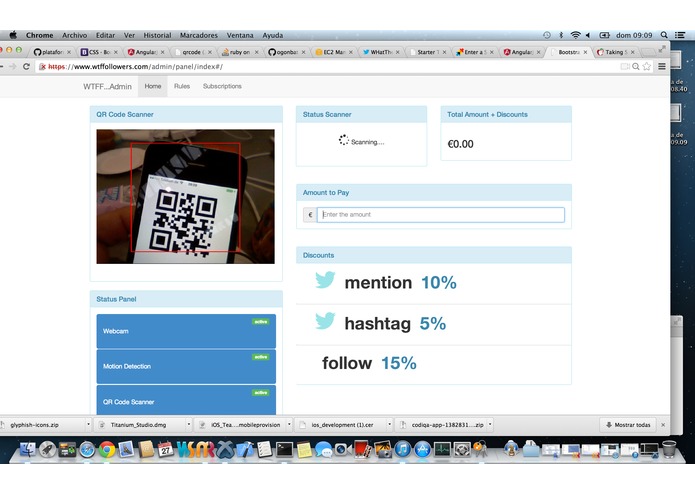
Task: Open dropdown arrow for ios_development cer download
Action: [390, 424]
